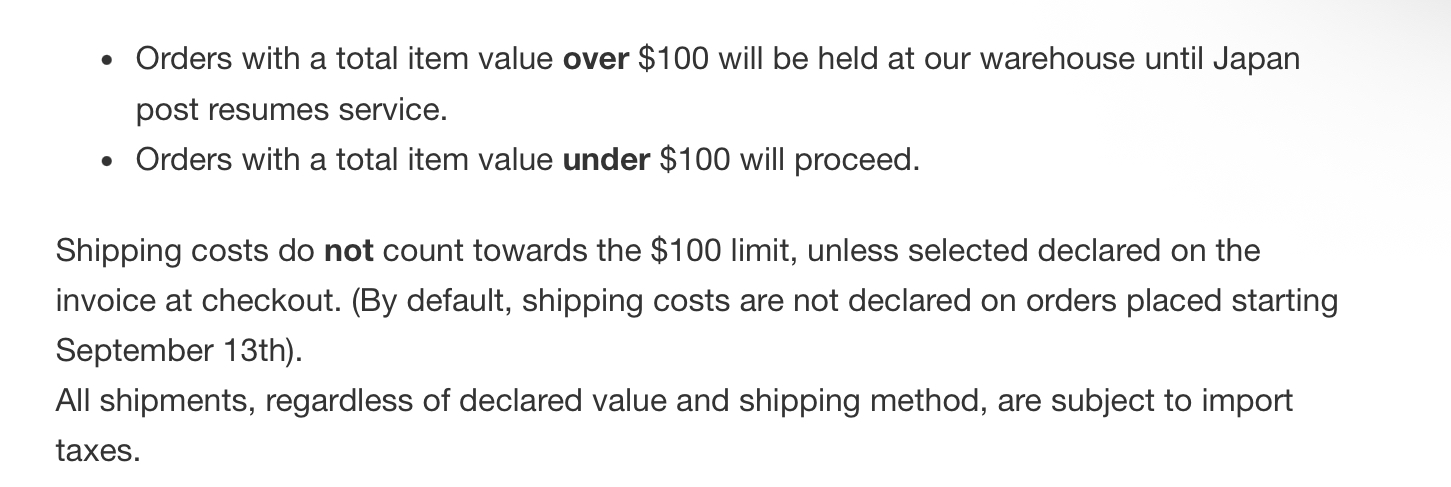This screenshot has height=487, width=1451.
Task: Click the words "will proceed."
Action: pos(829,160)
